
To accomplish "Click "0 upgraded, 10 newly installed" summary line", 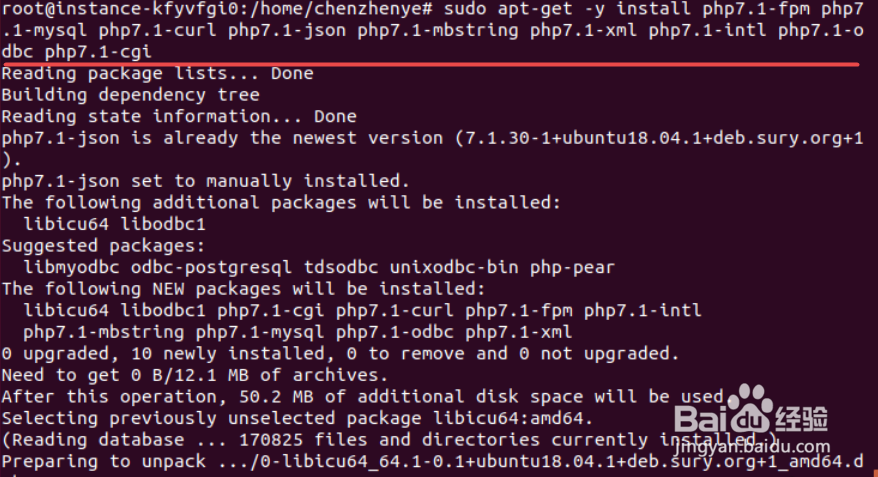I will pos(340,353).
